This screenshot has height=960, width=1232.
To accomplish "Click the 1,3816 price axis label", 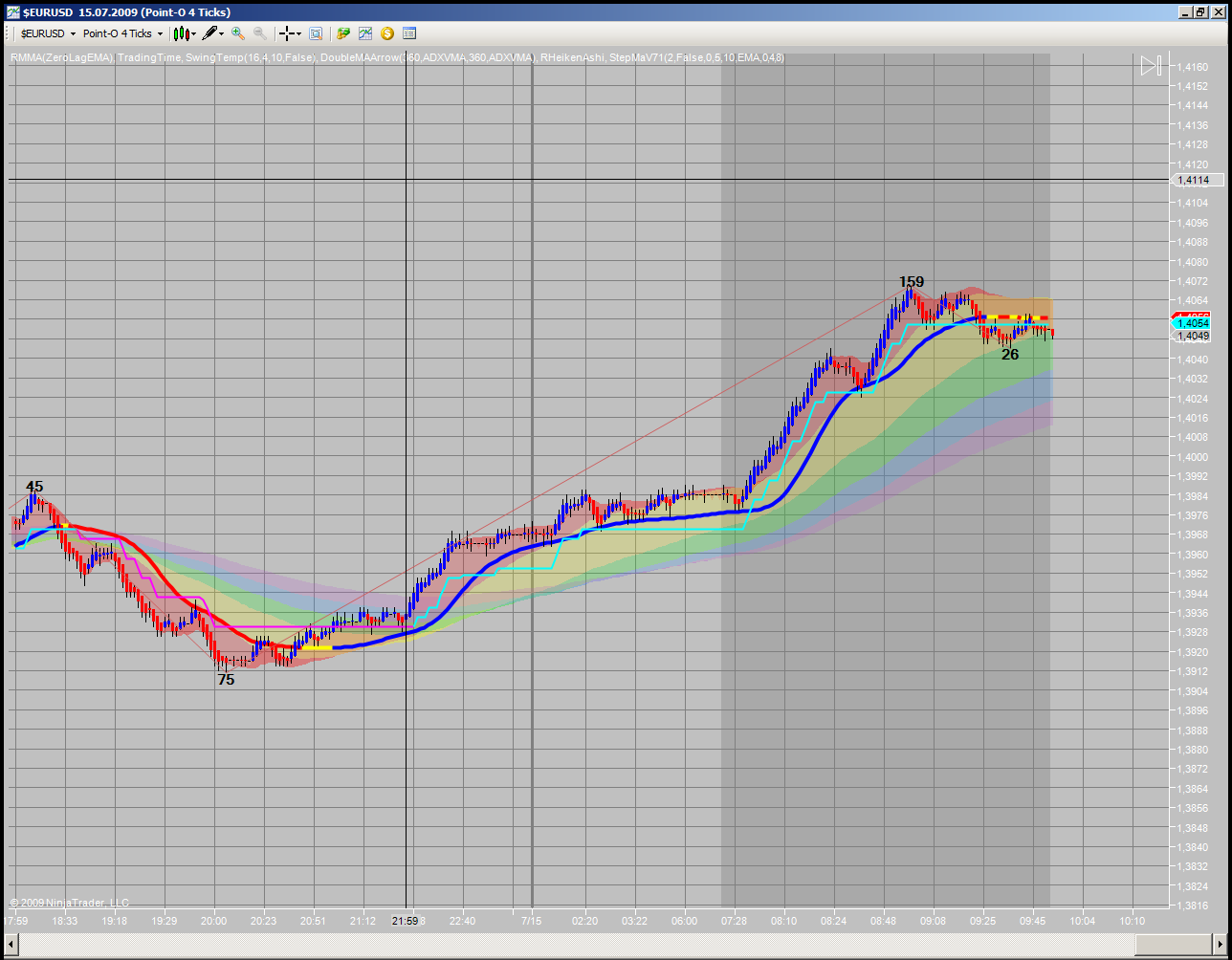I will [x=1192, y=905].
